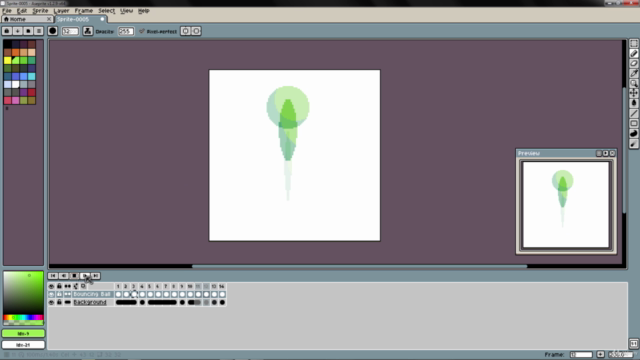640x360 pixels.
Task: Open the Layer menu
Action: pyautogui.click(x=62, y=11)
